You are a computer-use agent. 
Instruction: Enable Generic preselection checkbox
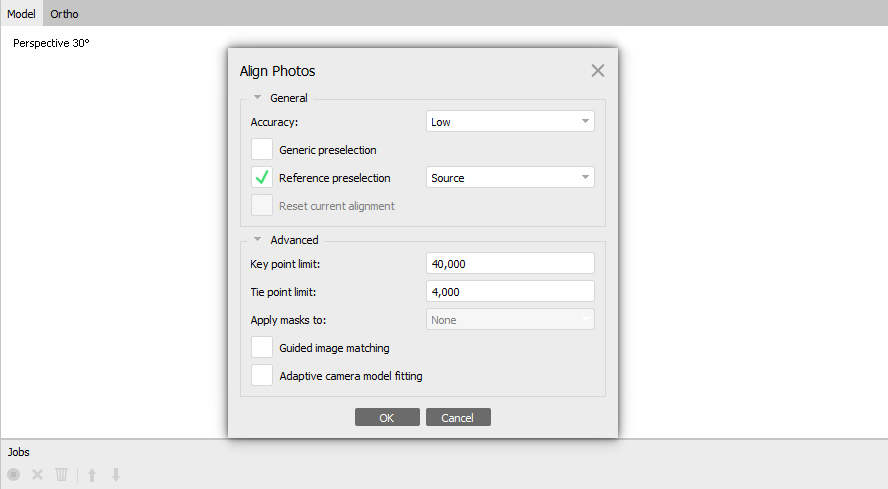coord(262,150)
